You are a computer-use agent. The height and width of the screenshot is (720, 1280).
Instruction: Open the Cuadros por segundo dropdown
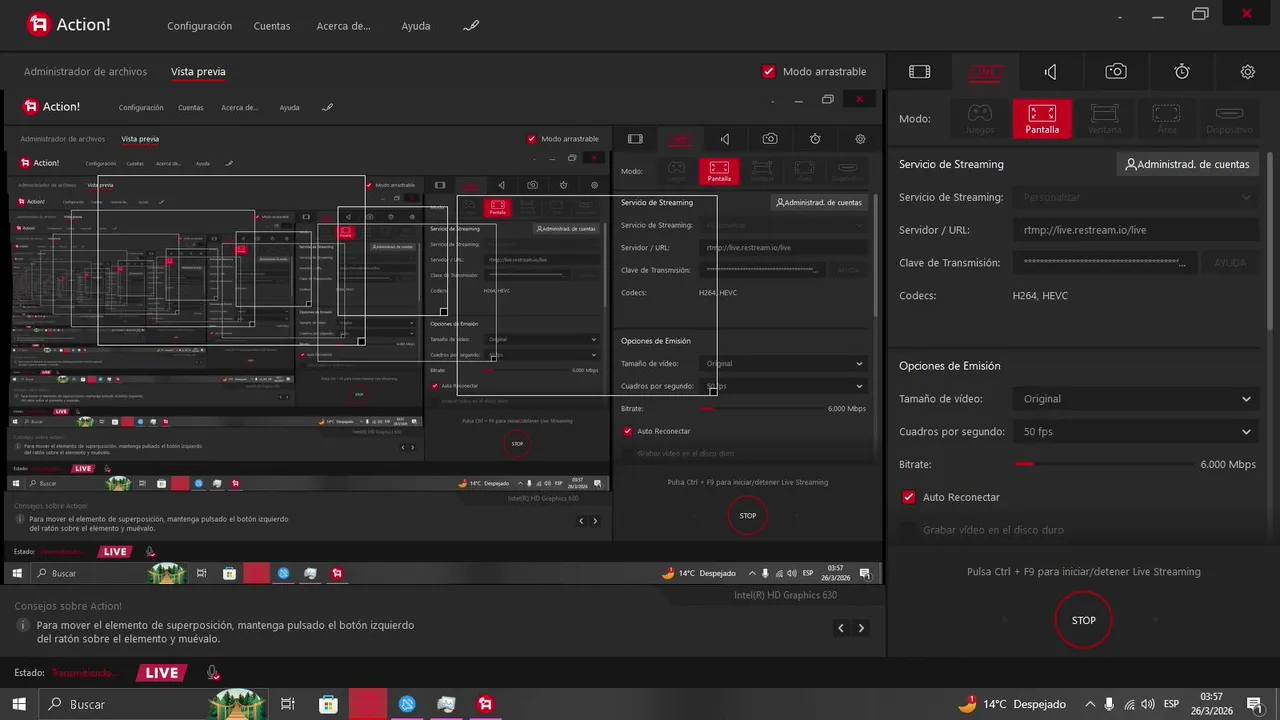pyautogui.click(x=1136, y=432)
